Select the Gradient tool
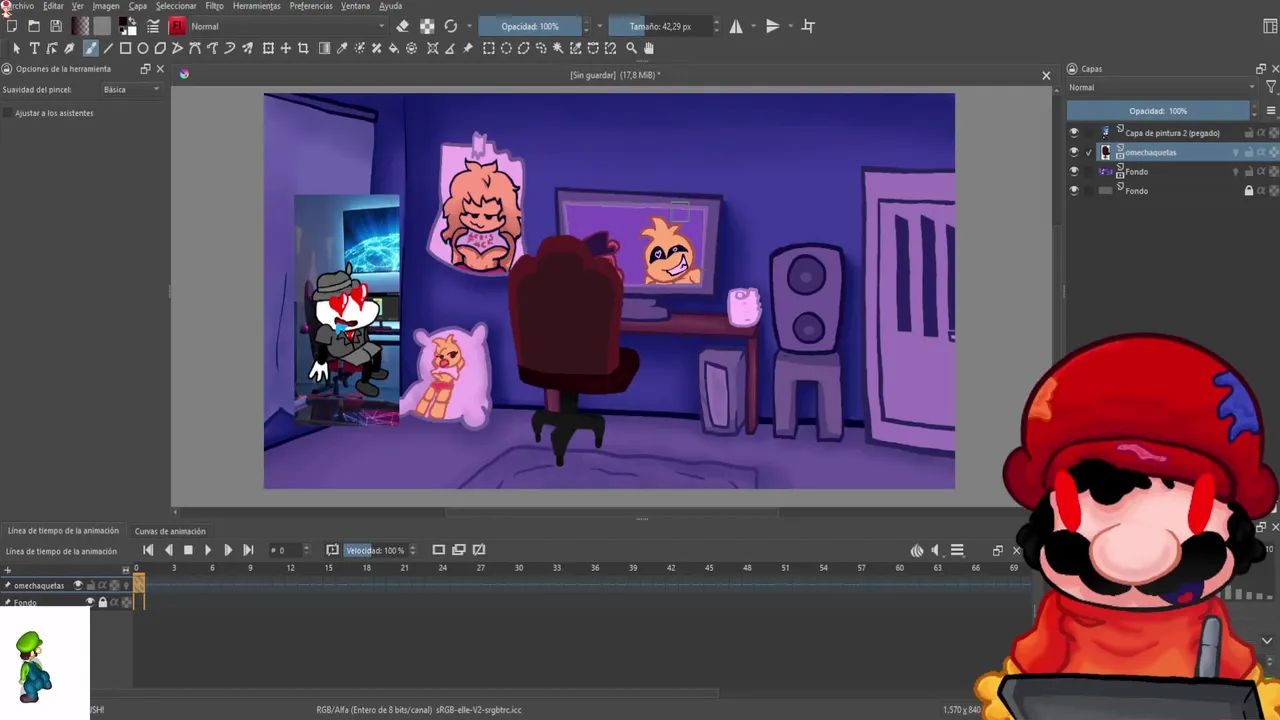Image resolution: width=1280 pixels, height=720 pixels. tap(324, 48)
